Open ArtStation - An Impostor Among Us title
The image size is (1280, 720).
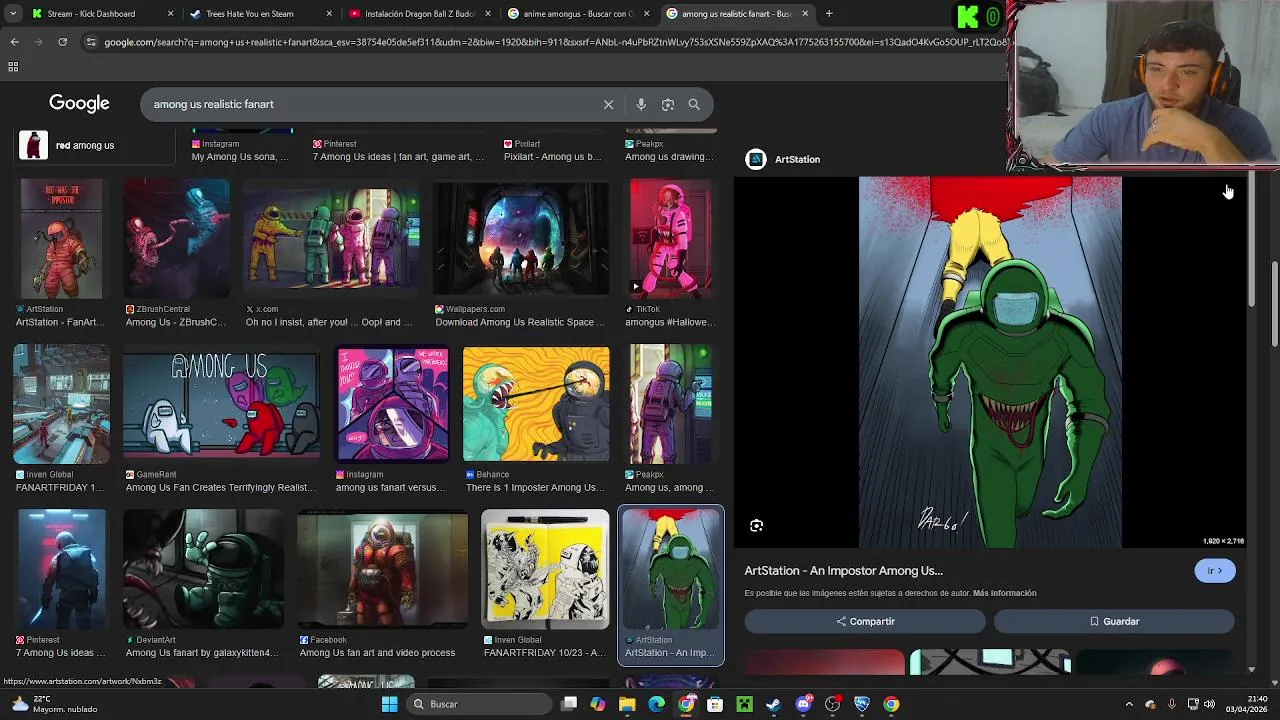coord(843,571)
